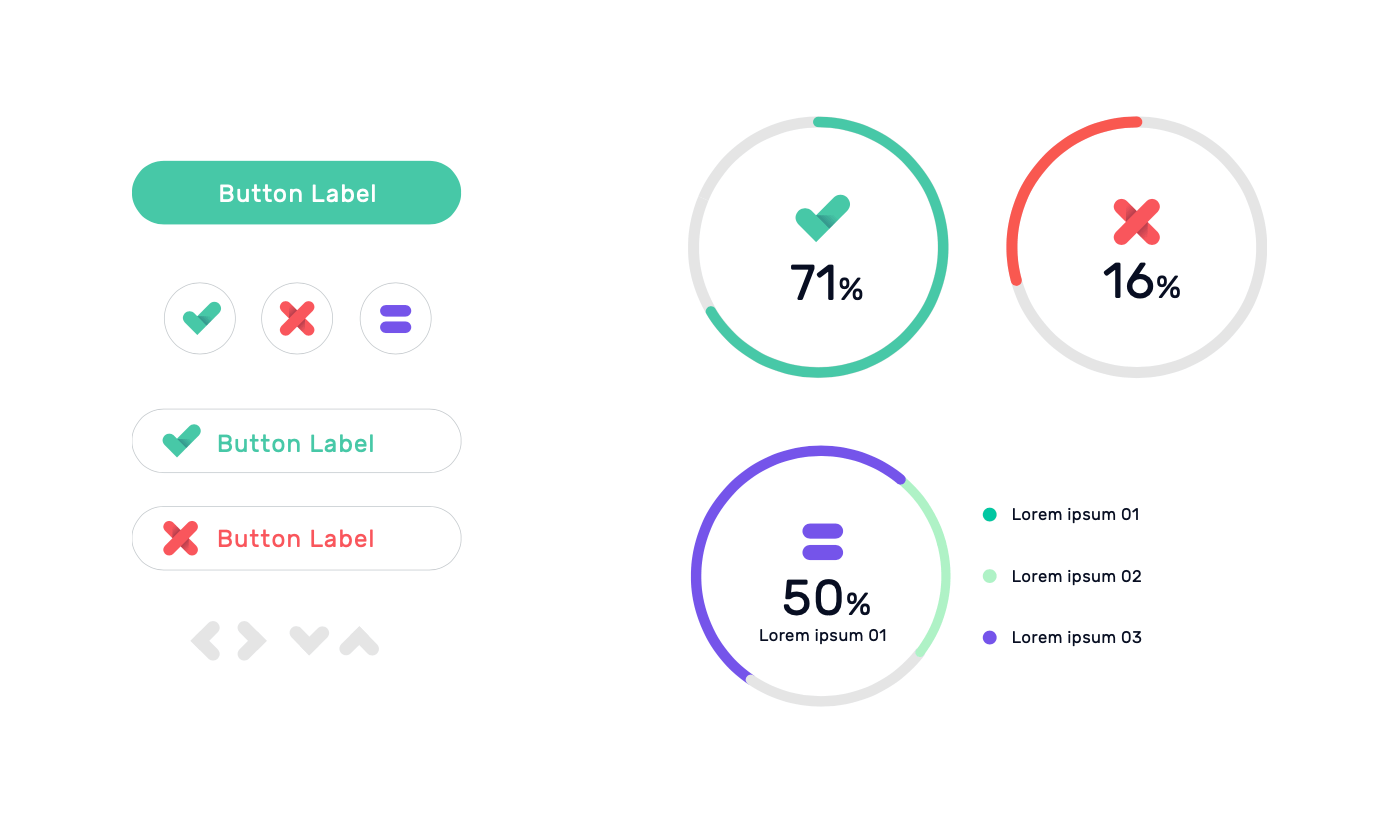Collapse using the gray up chevron
The image size is (1390, 828).
click(359, 641)
